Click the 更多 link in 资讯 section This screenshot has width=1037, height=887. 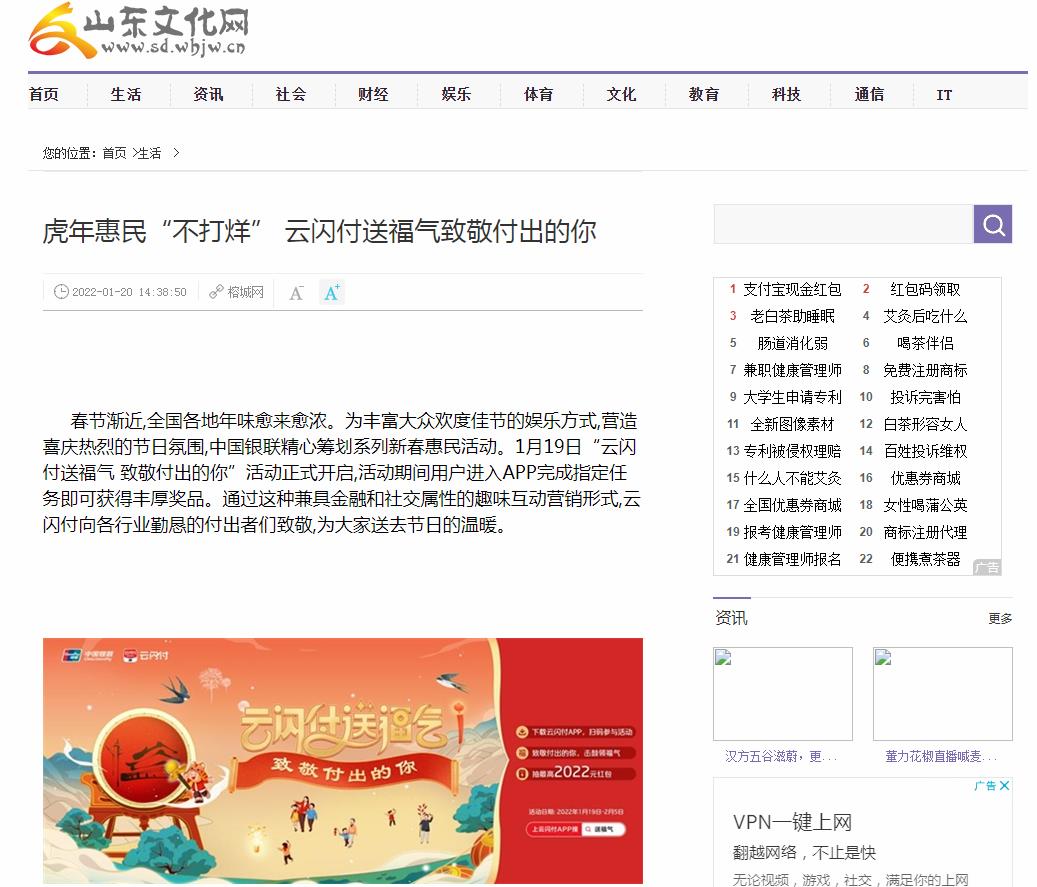click(1000, 618)
